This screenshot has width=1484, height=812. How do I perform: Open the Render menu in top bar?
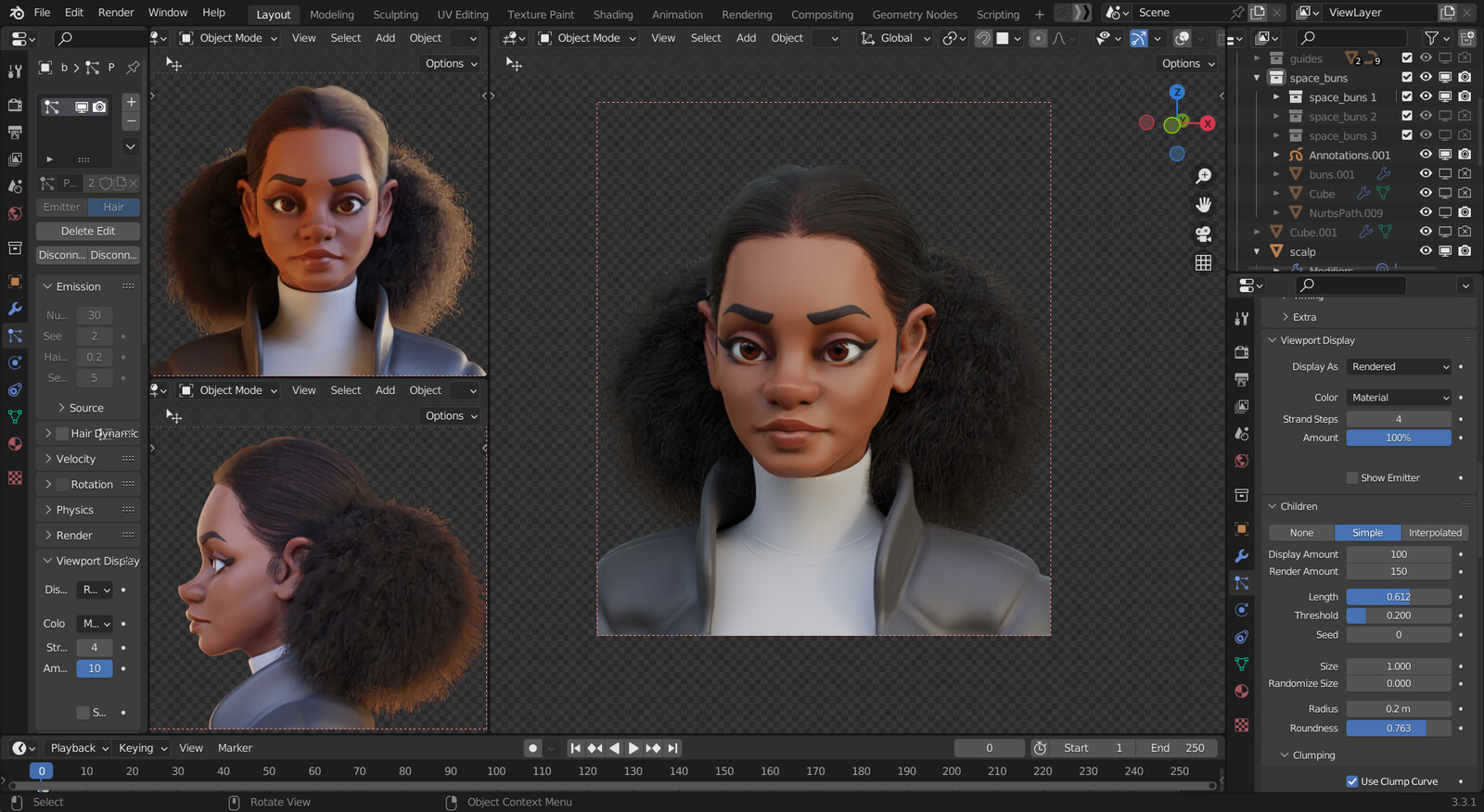[116, 13]
